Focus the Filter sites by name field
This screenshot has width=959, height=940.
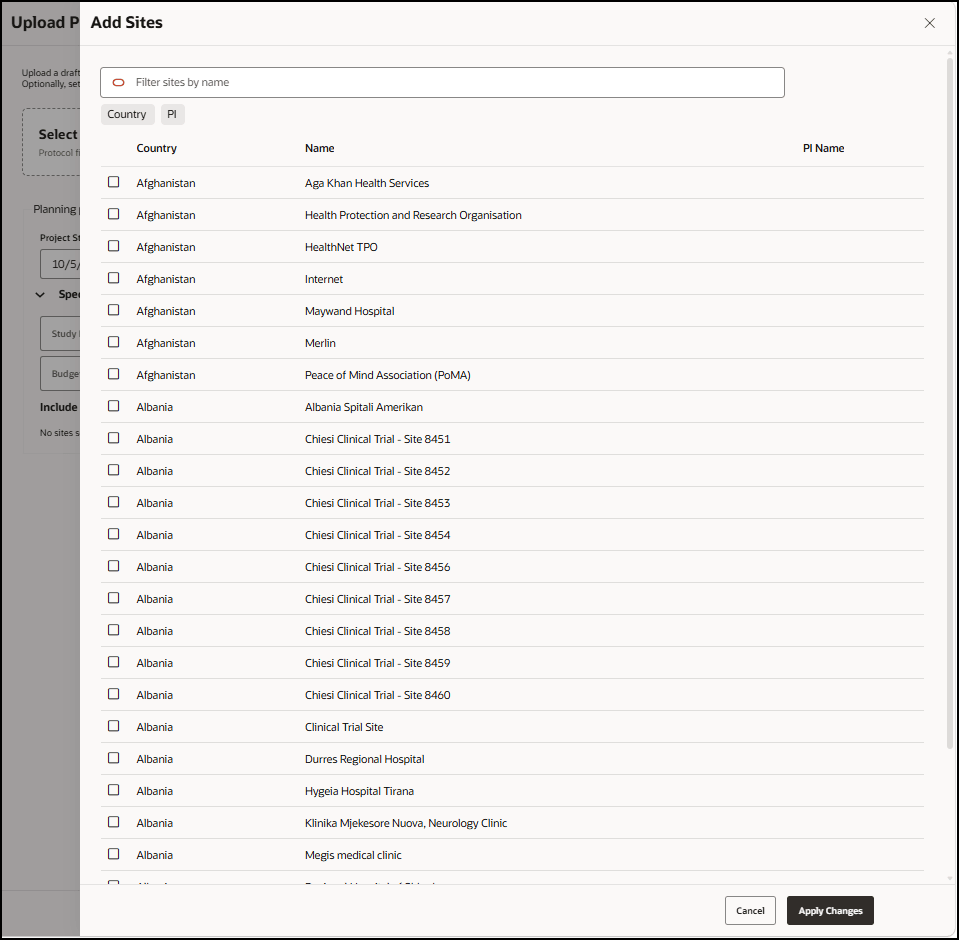click(x=442, y=83)
